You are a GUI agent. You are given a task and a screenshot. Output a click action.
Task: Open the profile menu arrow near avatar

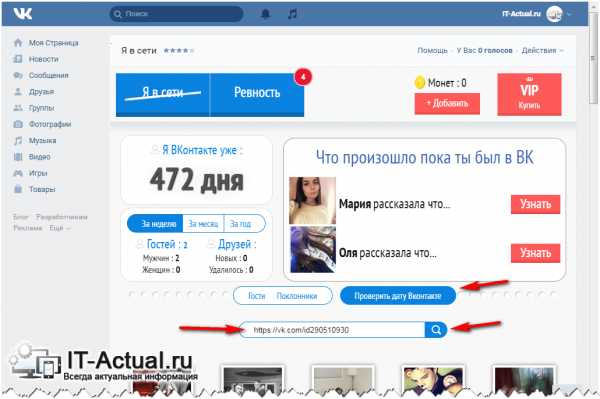(x=569, y=15)
